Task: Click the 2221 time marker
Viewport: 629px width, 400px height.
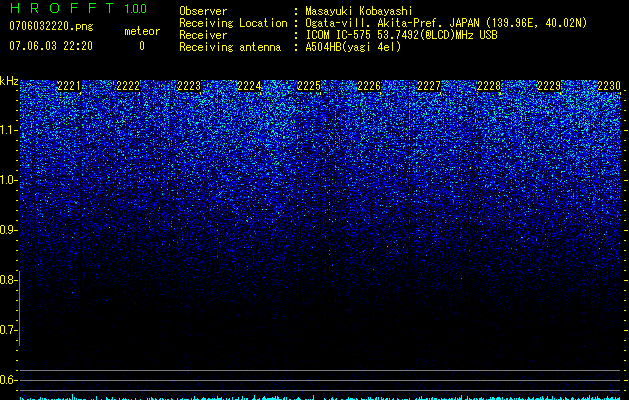Action: 69,86
